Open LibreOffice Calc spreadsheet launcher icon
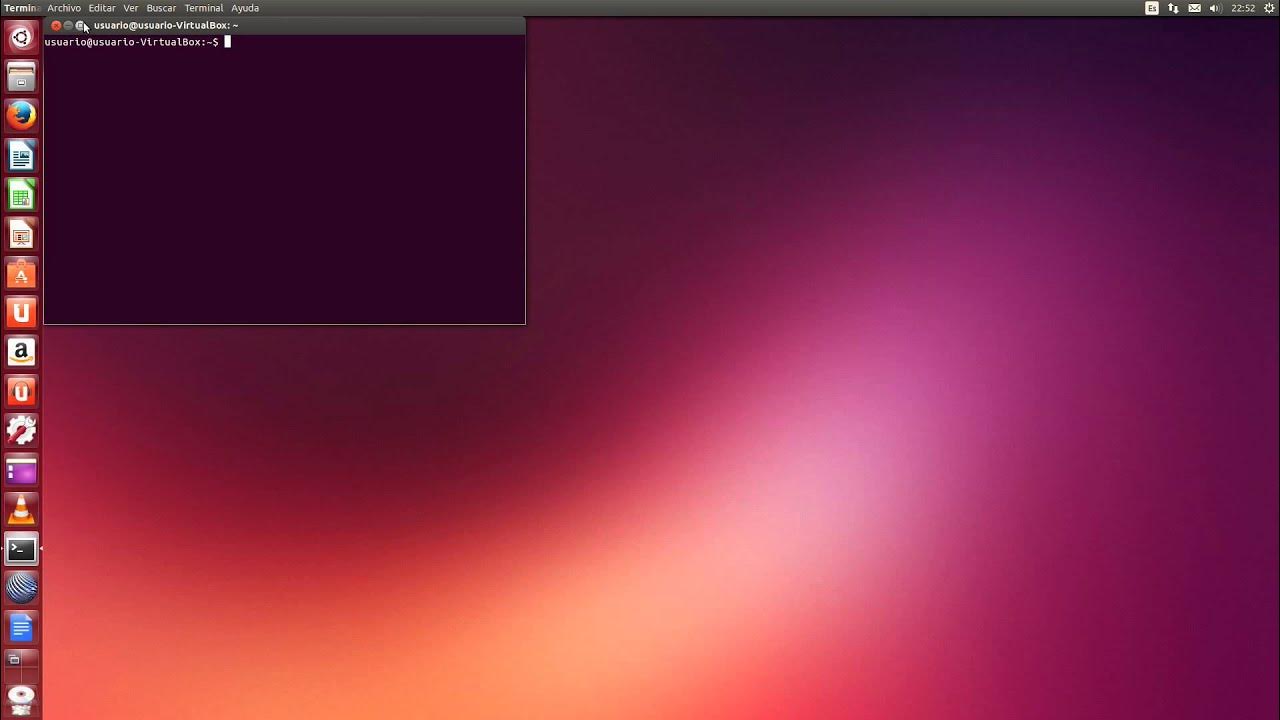This screenshot has height=720, width=1280. pos(21,195)
